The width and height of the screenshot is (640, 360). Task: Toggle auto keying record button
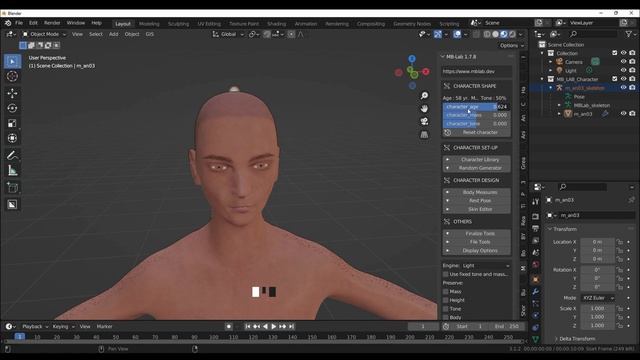[x=229, y=327]
